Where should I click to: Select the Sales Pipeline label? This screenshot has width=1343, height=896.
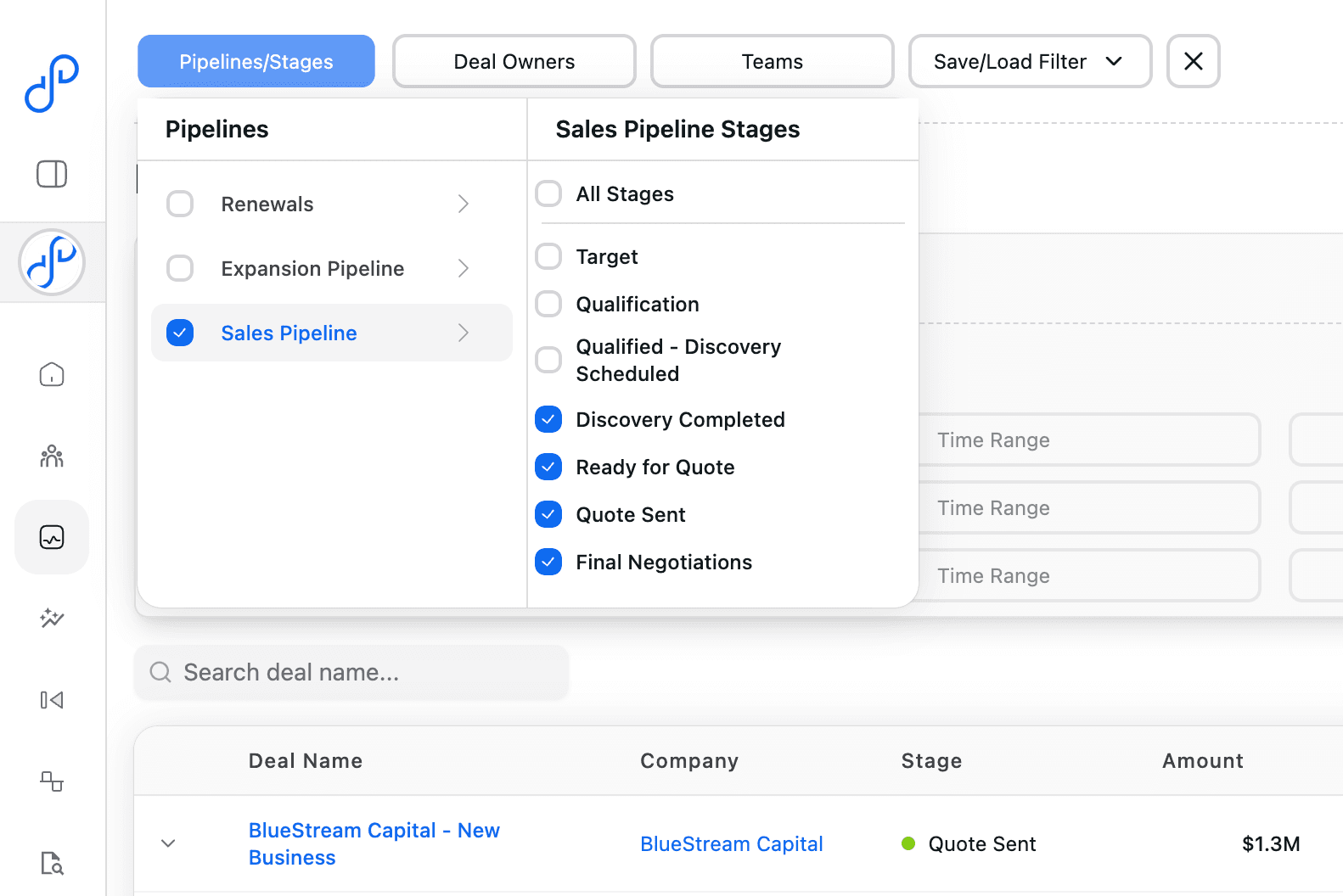point(289,333)
